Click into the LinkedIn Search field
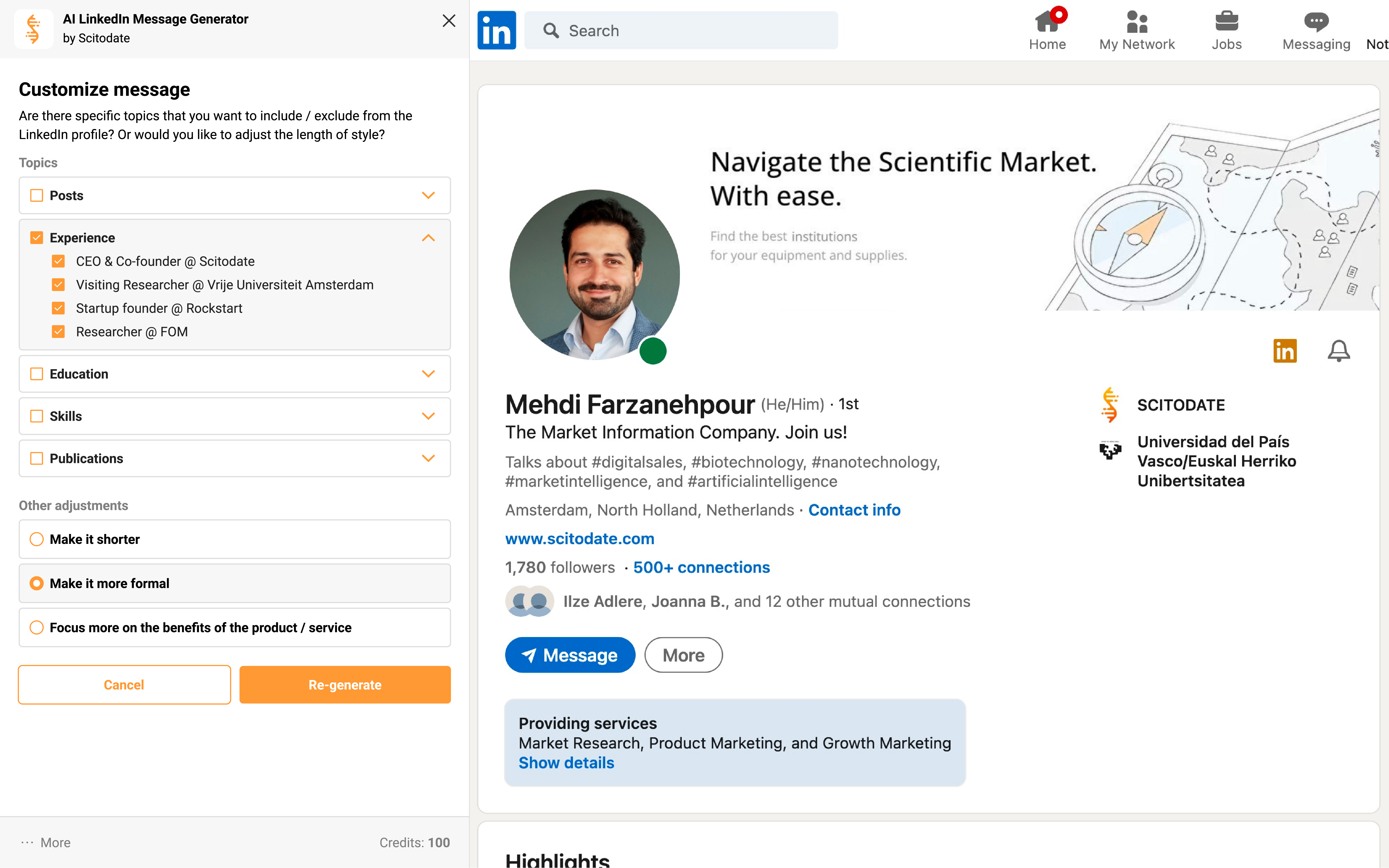The height and width of the screenshot is (868, 1389). 681,30
